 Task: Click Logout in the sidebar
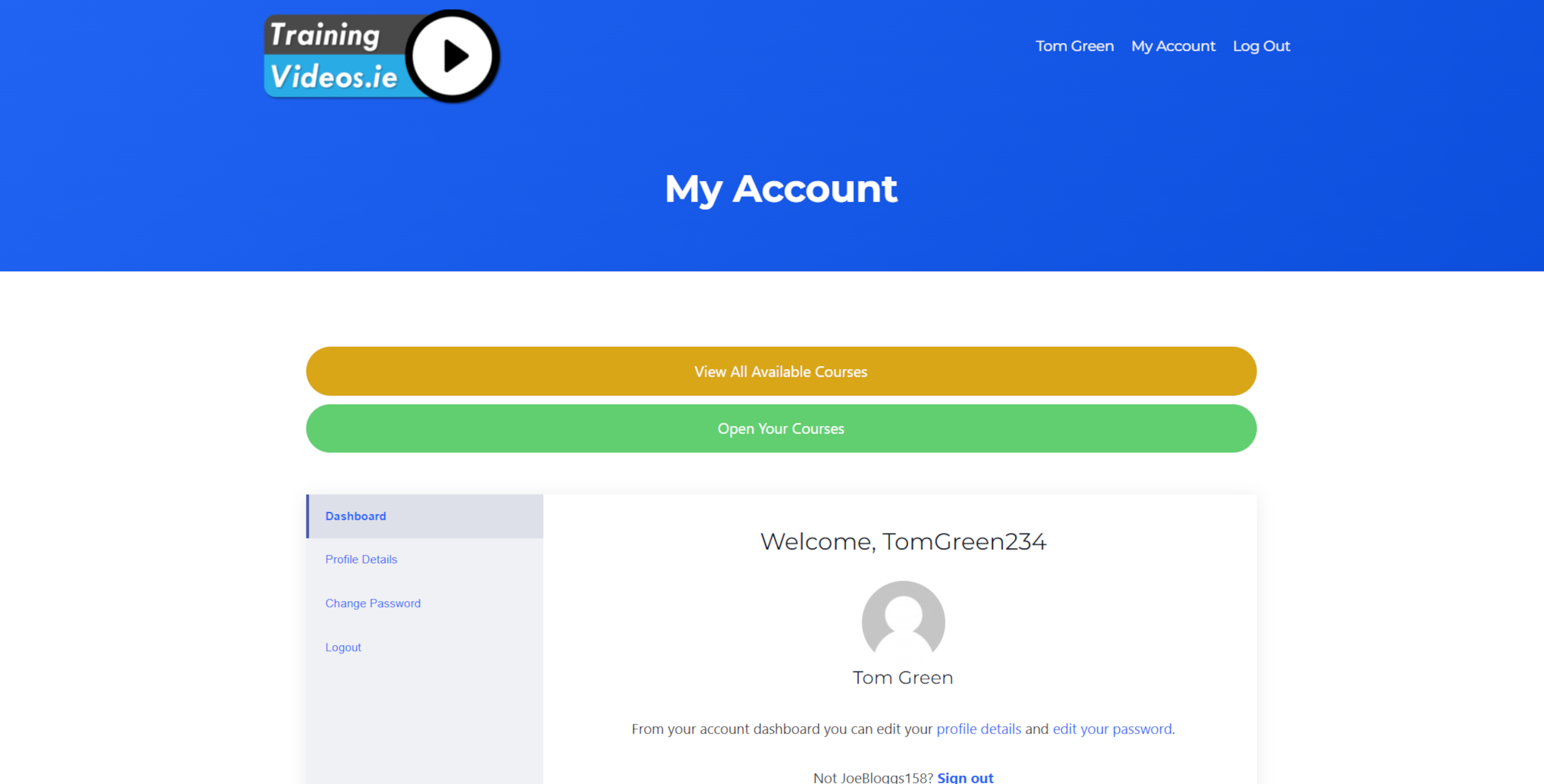click(343, 647)
